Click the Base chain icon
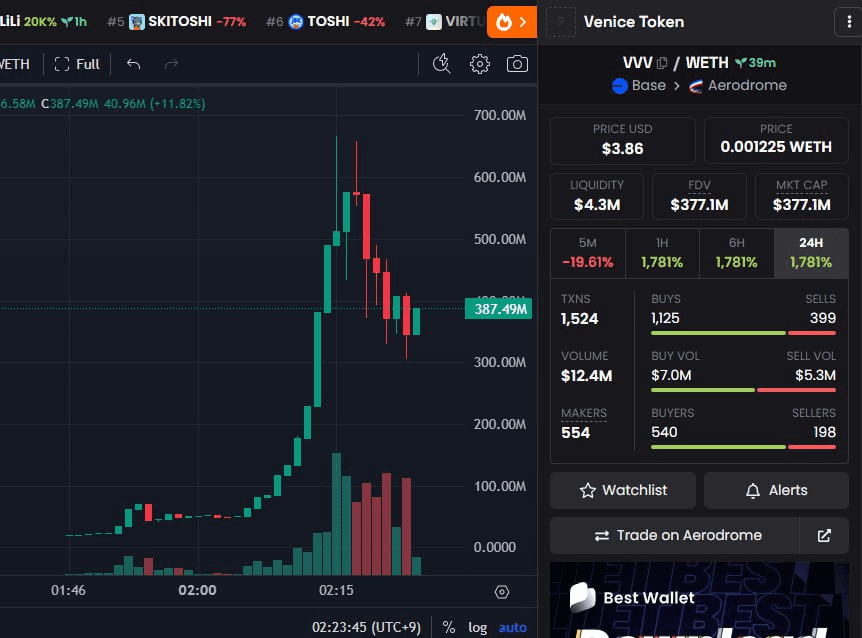Image resolution: width=862 pixels, height=638 pixels. point(620,86)
